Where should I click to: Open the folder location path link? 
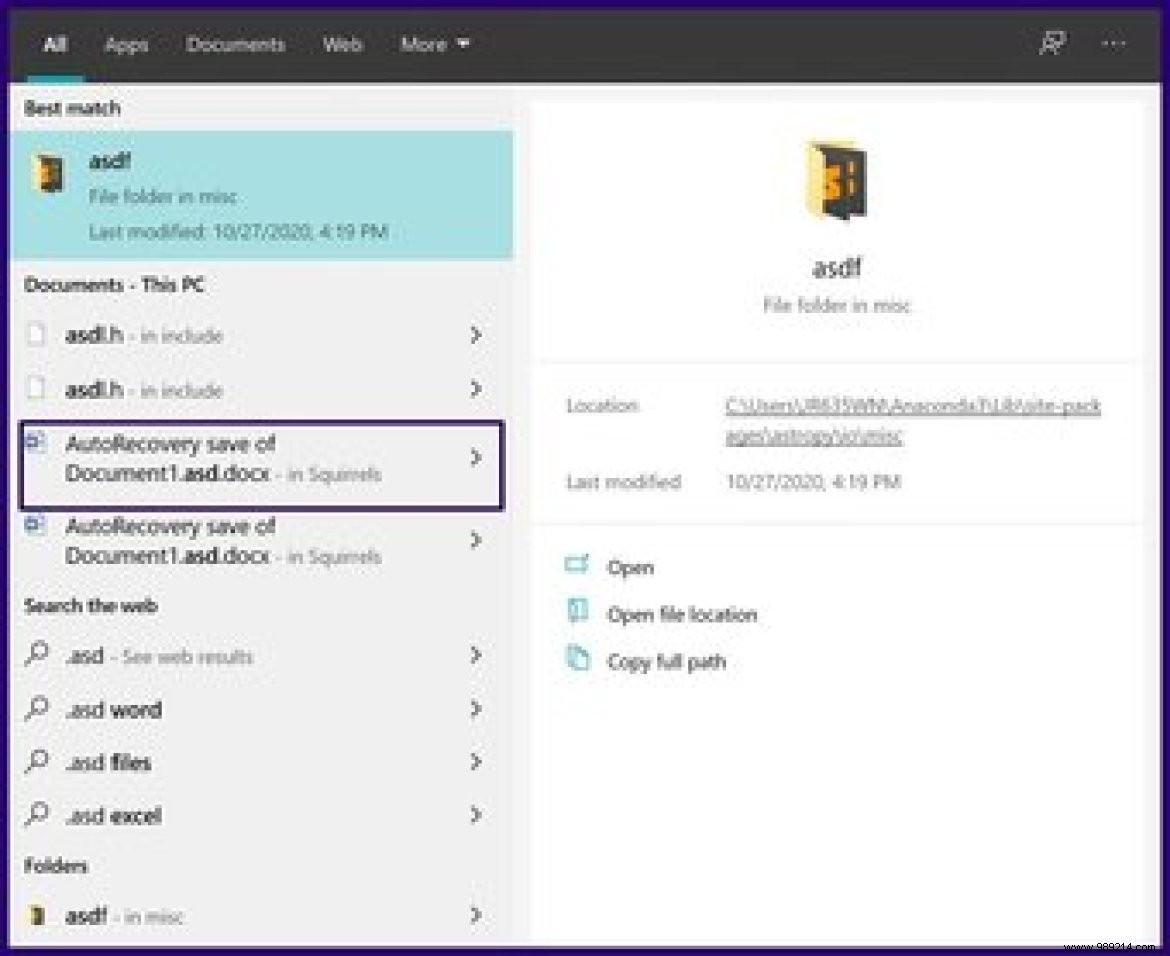coord(912,421)
